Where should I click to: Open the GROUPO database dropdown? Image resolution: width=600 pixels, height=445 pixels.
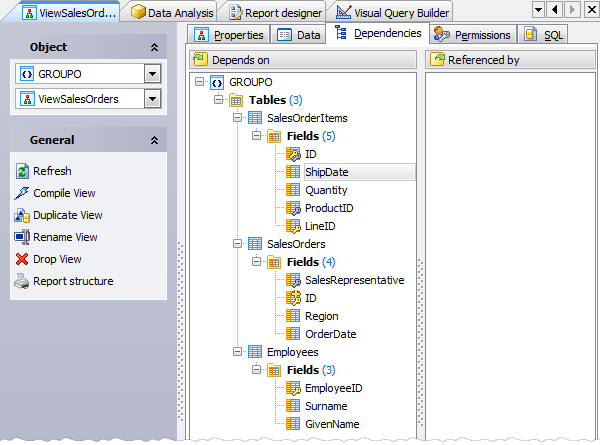[x=152, y=74]
